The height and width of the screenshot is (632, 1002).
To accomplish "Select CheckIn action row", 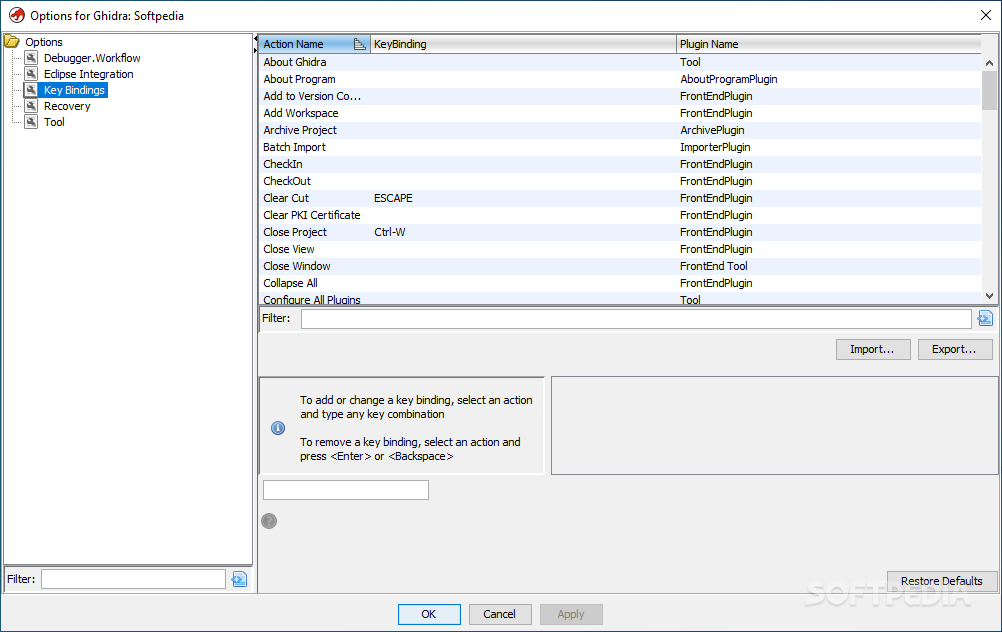I will point(620,164).
